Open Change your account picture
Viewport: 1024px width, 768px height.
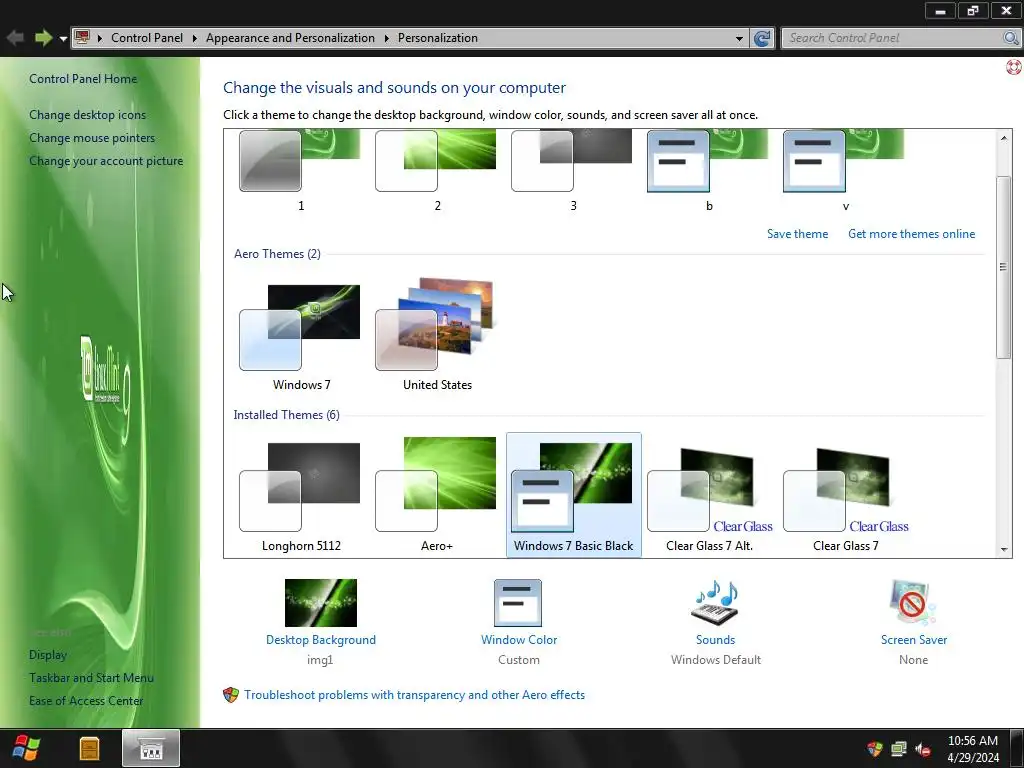[x=106, y=161]
